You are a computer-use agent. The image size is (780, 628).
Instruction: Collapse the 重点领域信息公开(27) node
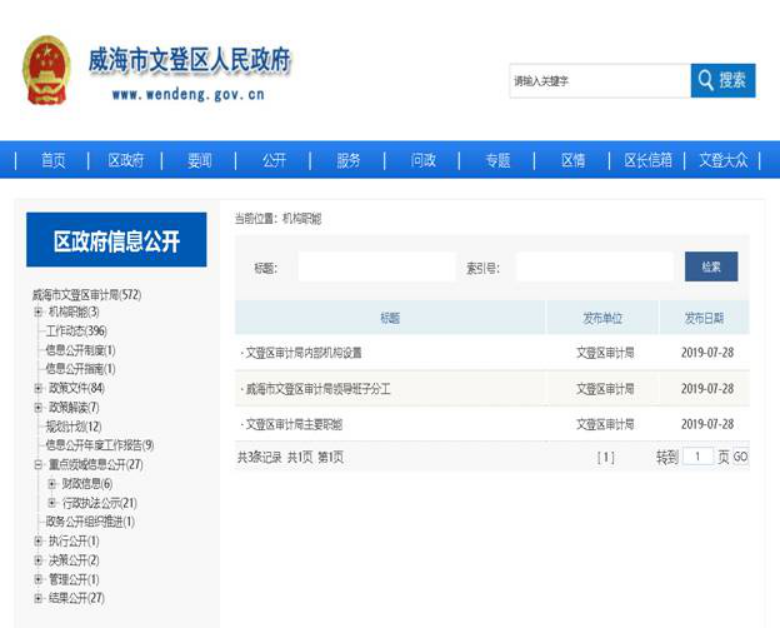click(x=38, y=465)
